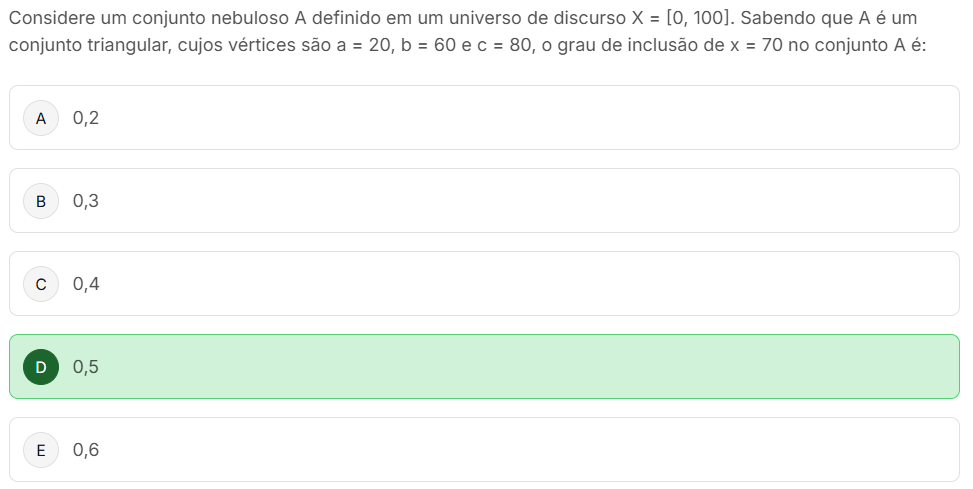Click the letter B circle badge

[41, 201]
